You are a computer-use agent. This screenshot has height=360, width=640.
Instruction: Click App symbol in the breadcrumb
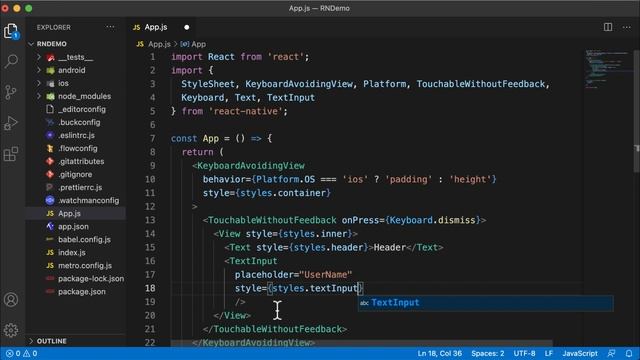[198, 44]
